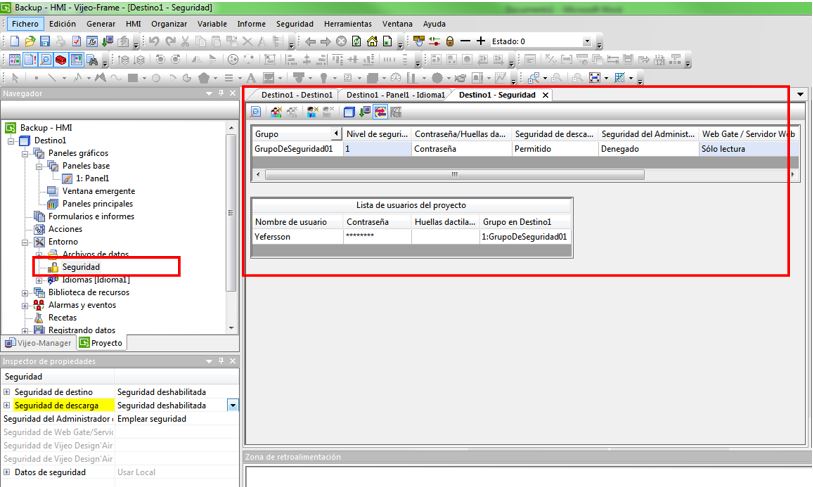813x487 pixels.
Task: Click the add user group icon in Seguridad toolbar
Action: [276, 112]
